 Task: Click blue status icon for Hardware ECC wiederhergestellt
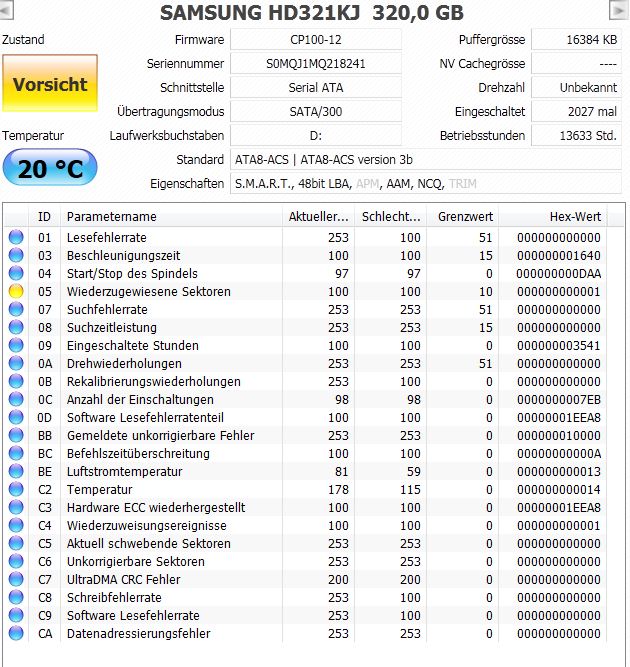click(16, 507)
